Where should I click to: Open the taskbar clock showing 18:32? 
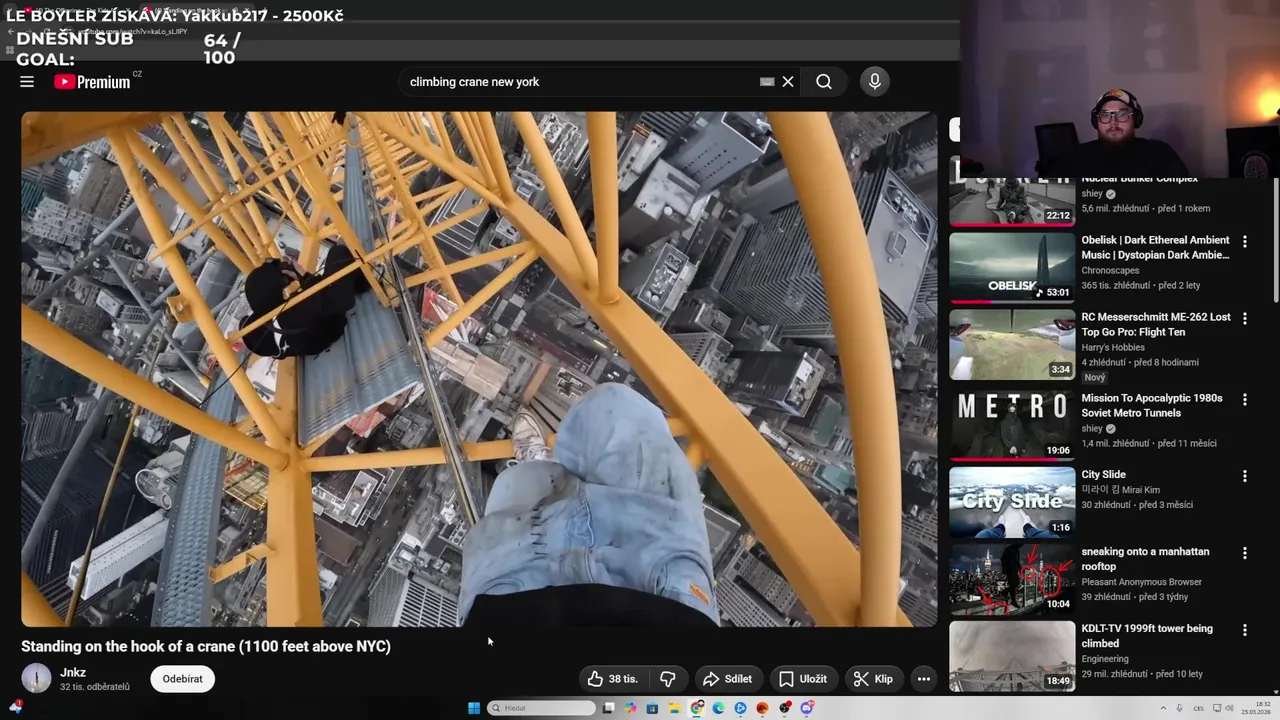(x=1257, y=708)
